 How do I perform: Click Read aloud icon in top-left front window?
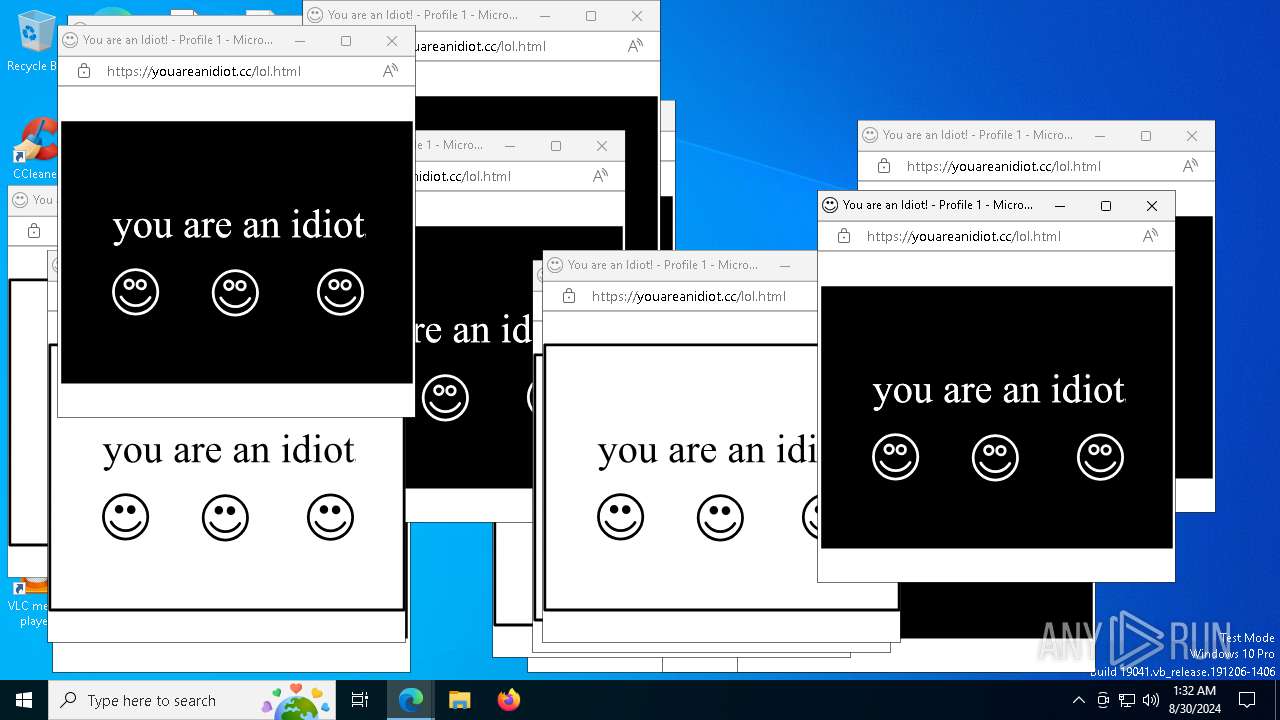pyautogui.click(x=390, y=71)
